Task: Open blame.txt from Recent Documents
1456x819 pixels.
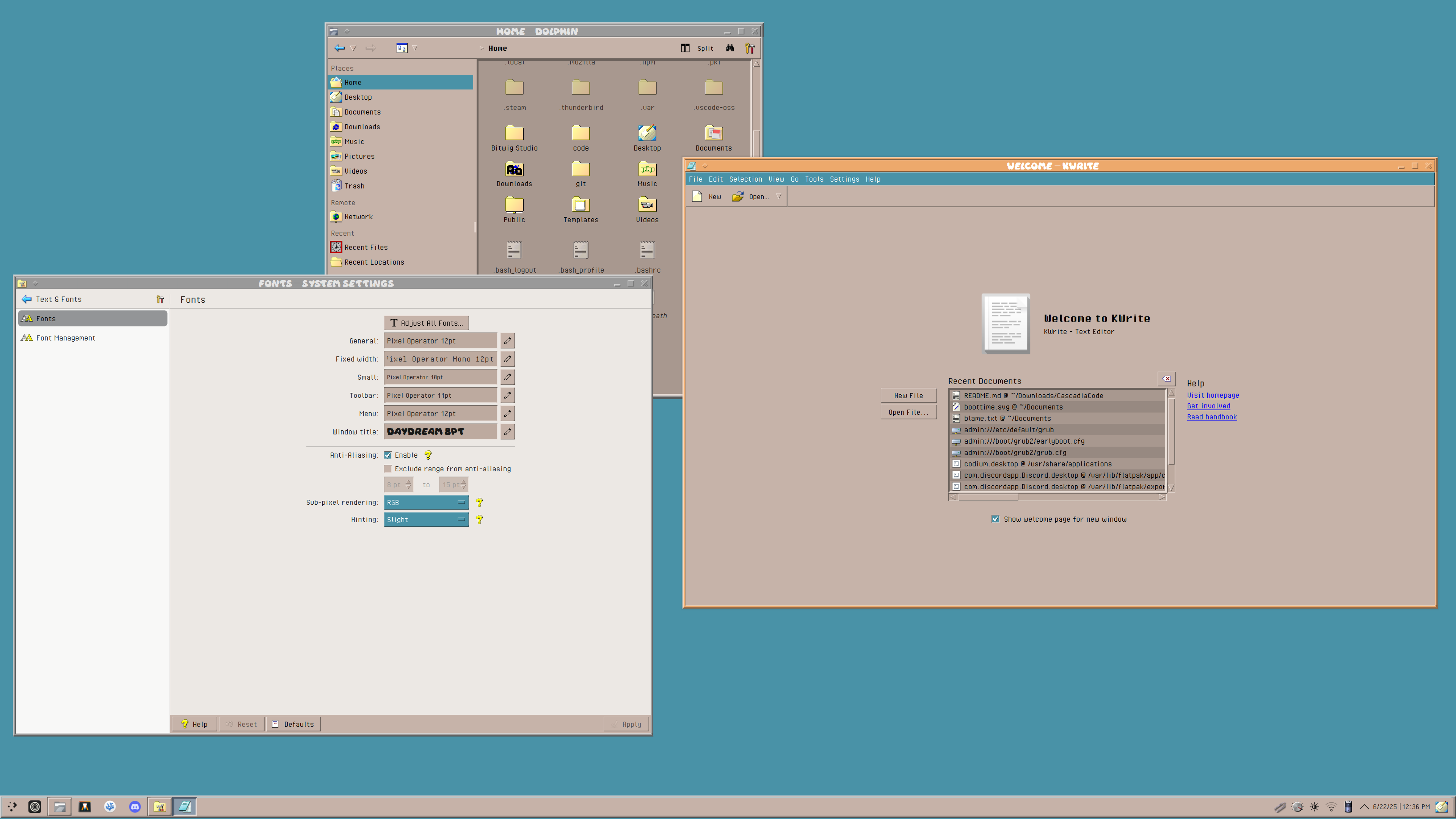Action: point(1057,418)
